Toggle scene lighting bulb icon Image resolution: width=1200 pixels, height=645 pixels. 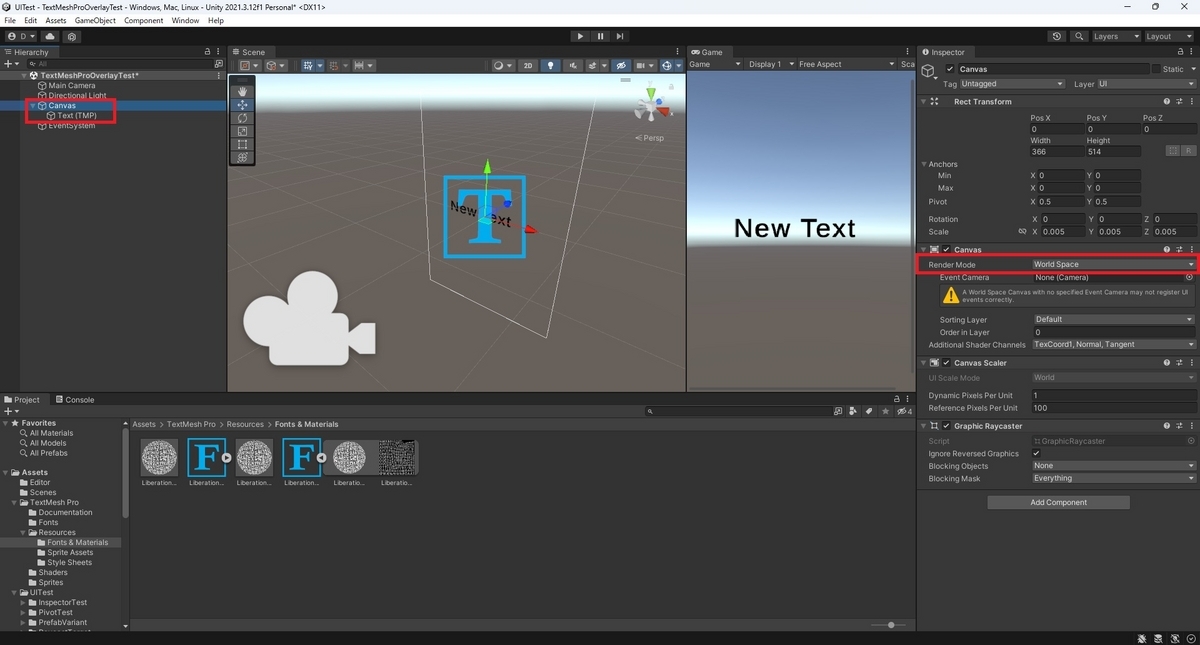[x=550, y=65]
